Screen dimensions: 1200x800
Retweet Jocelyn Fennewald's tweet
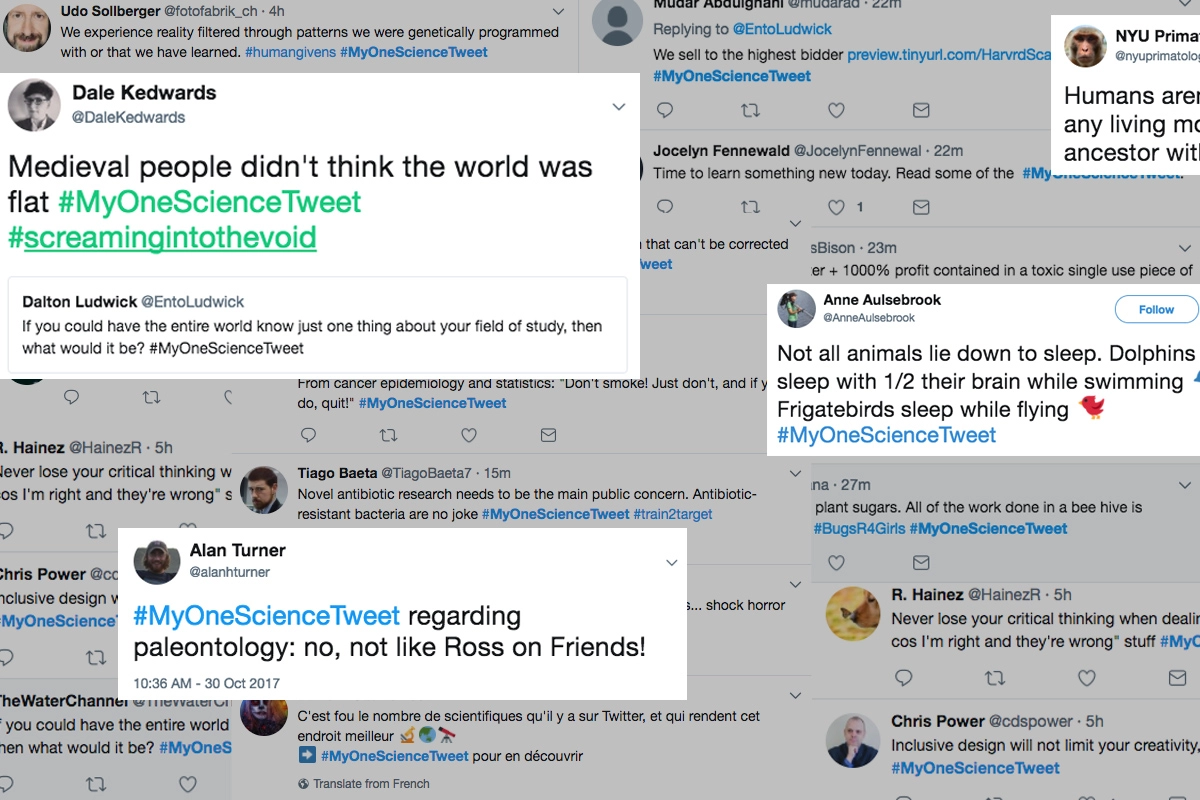pos(749,207)
